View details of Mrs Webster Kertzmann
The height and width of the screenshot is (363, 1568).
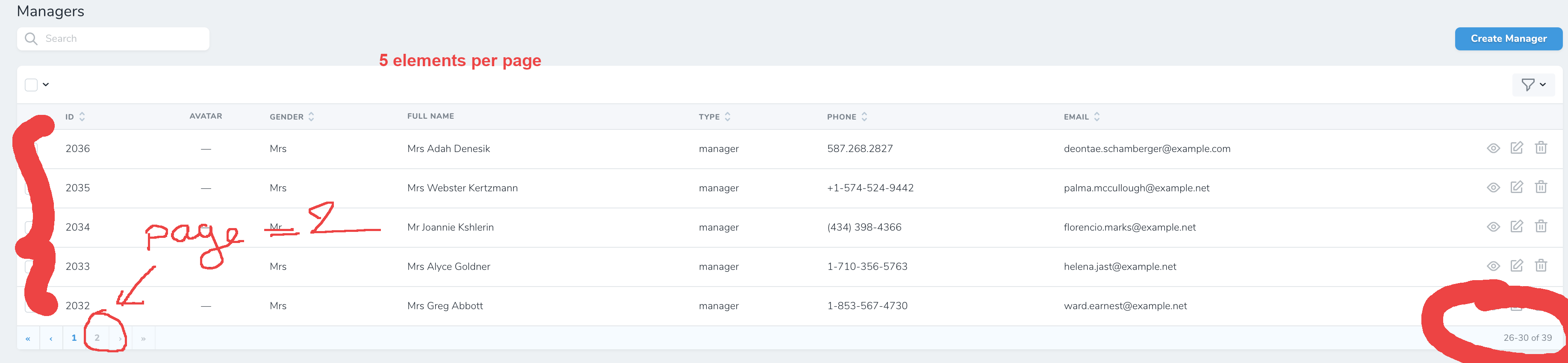[1493, 188]
